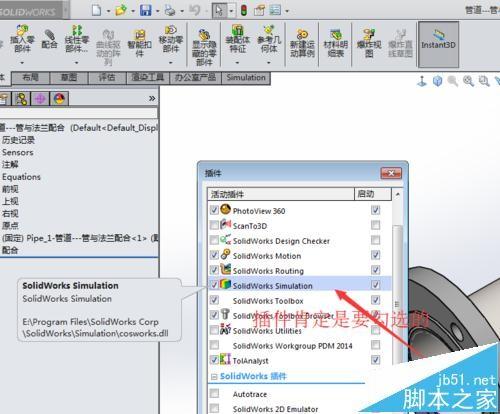Toggle SolidWorks Simulation start-up checkbox
Image resolution: width=500 pixels, height=414 pixels.
(375, 285)
